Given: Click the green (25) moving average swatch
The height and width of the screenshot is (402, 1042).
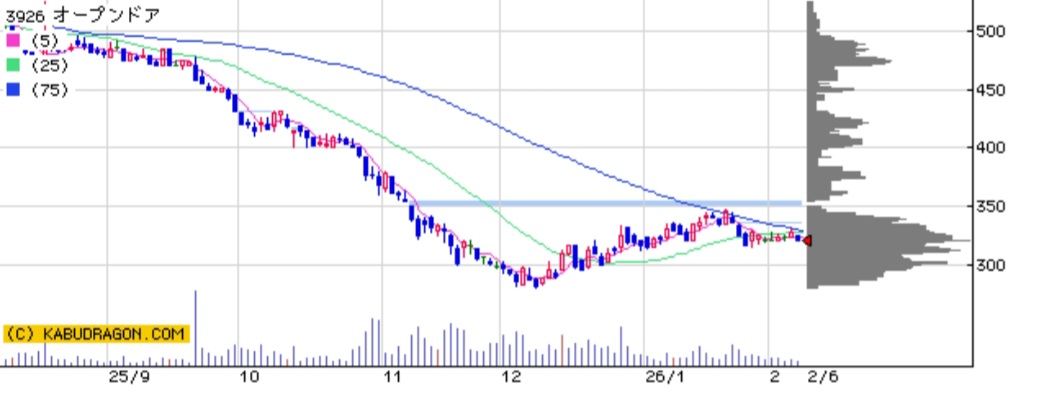Looking at the screenshot, I should 13,64.
